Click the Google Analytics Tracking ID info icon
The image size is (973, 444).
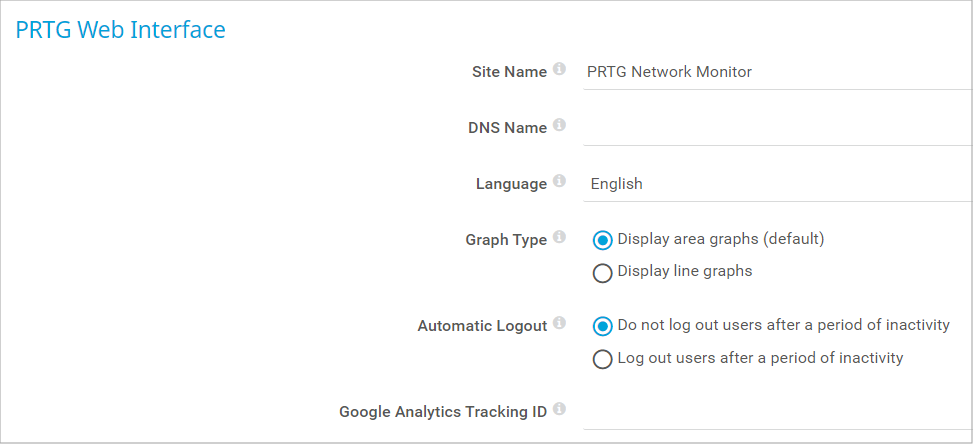[559, 409]
